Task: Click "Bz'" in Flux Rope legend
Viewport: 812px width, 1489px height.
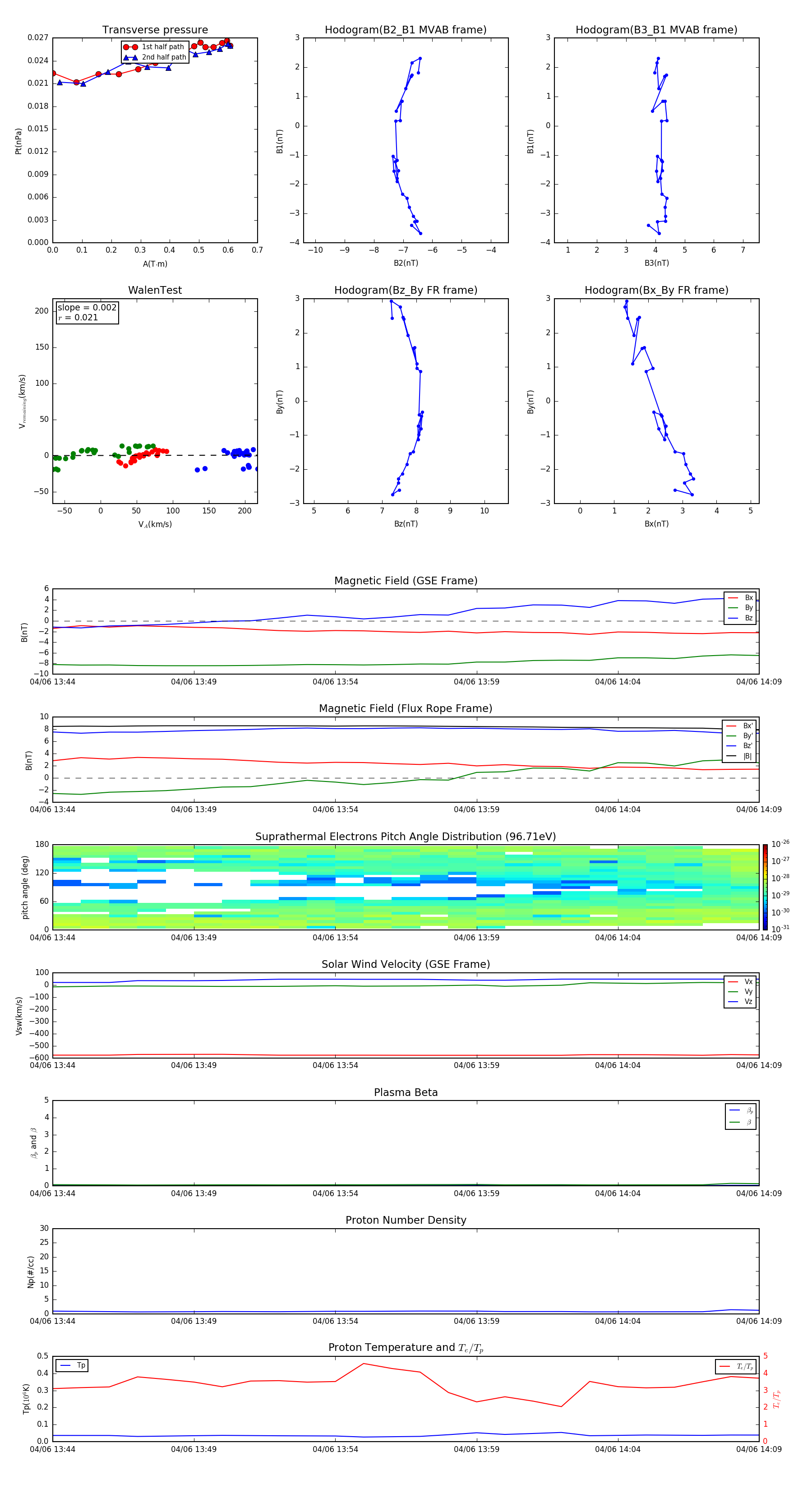Action: (748, 746)
